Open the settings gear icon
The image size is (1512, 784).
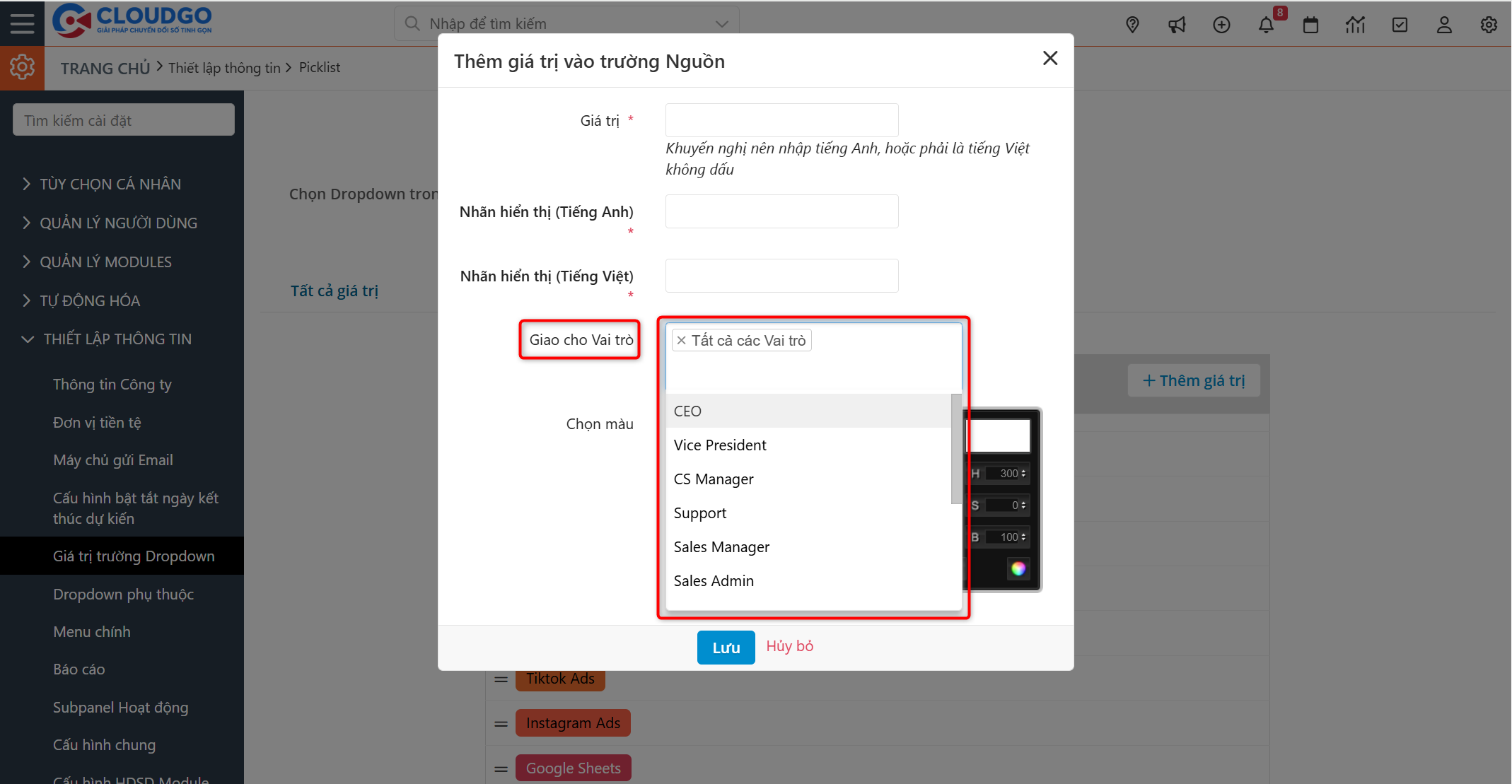[1489, 25]
